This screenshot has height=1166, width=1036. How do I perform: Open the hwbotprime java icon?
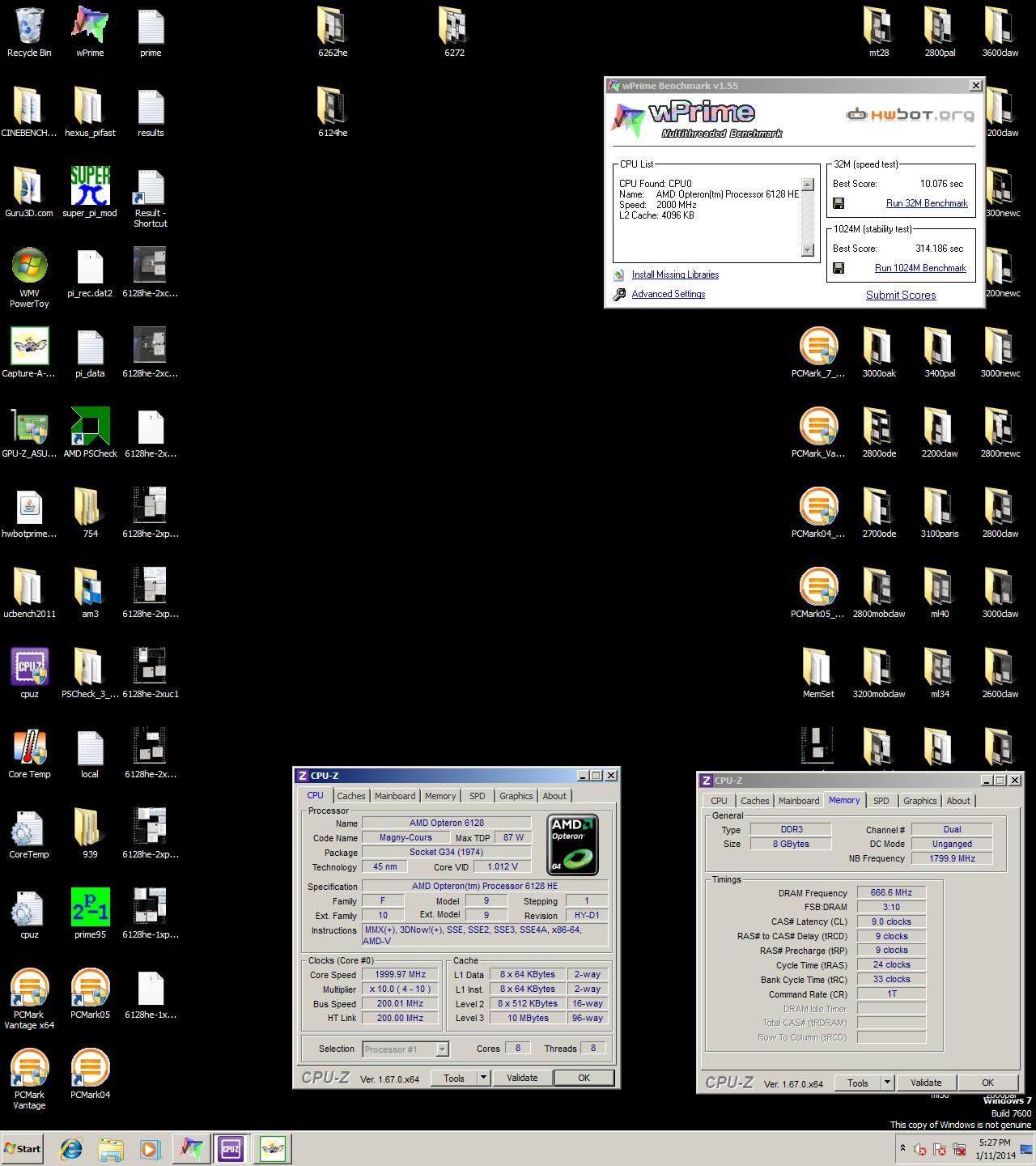tap(29, 512)
